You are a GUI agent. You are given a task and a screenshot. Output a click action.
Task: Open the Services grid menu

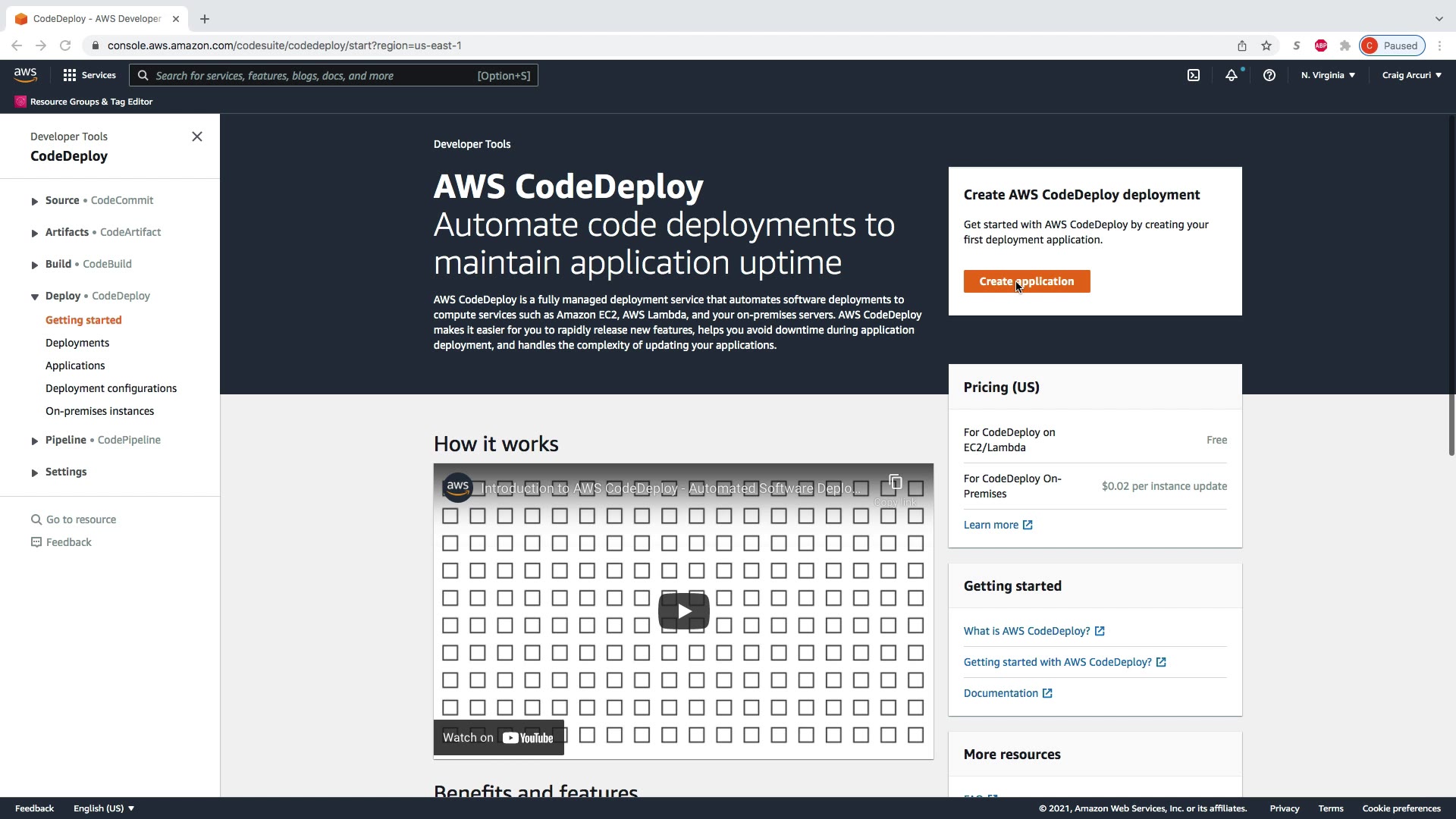(x=89, y=75)
